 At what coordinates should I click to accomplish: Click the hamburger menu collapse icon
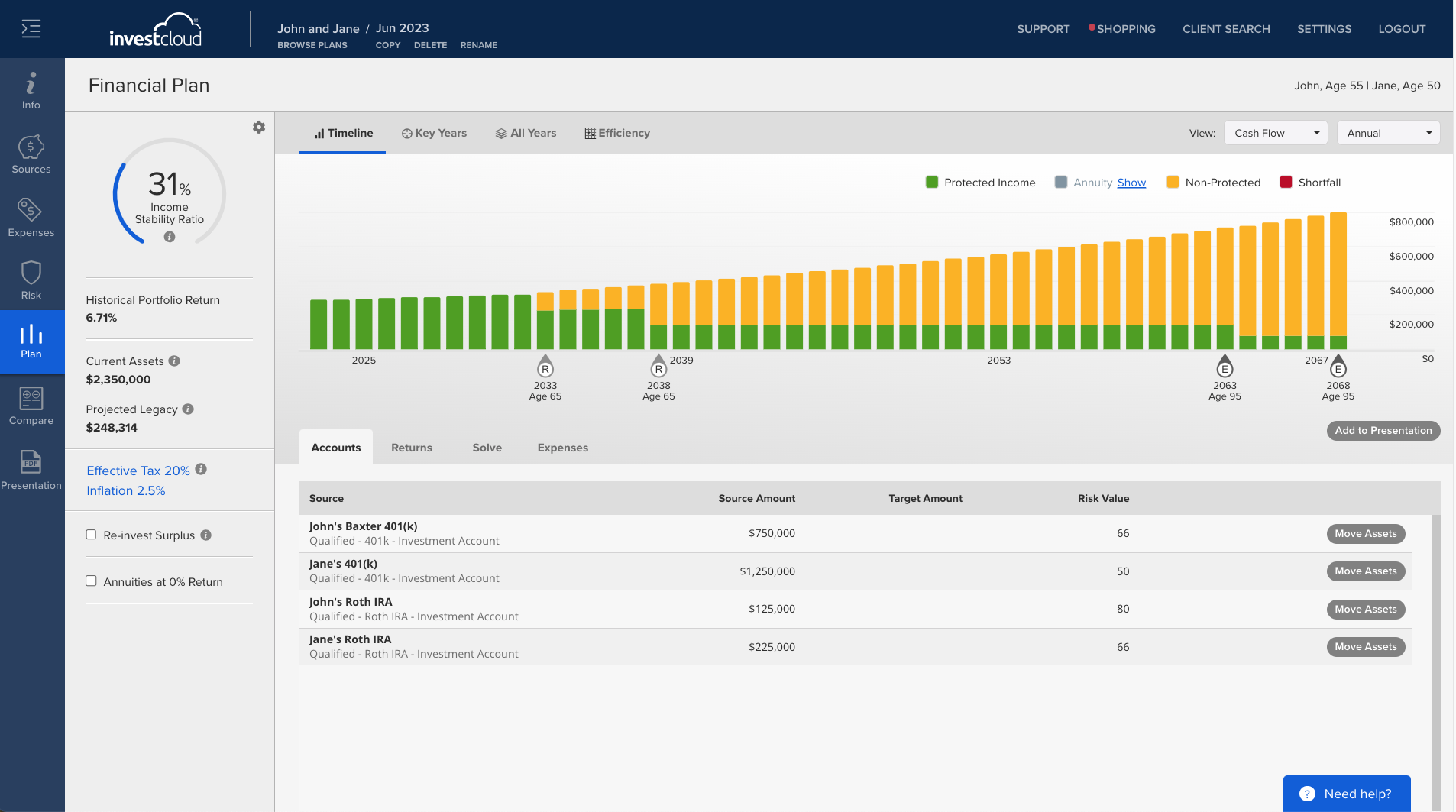click(31, 29)
